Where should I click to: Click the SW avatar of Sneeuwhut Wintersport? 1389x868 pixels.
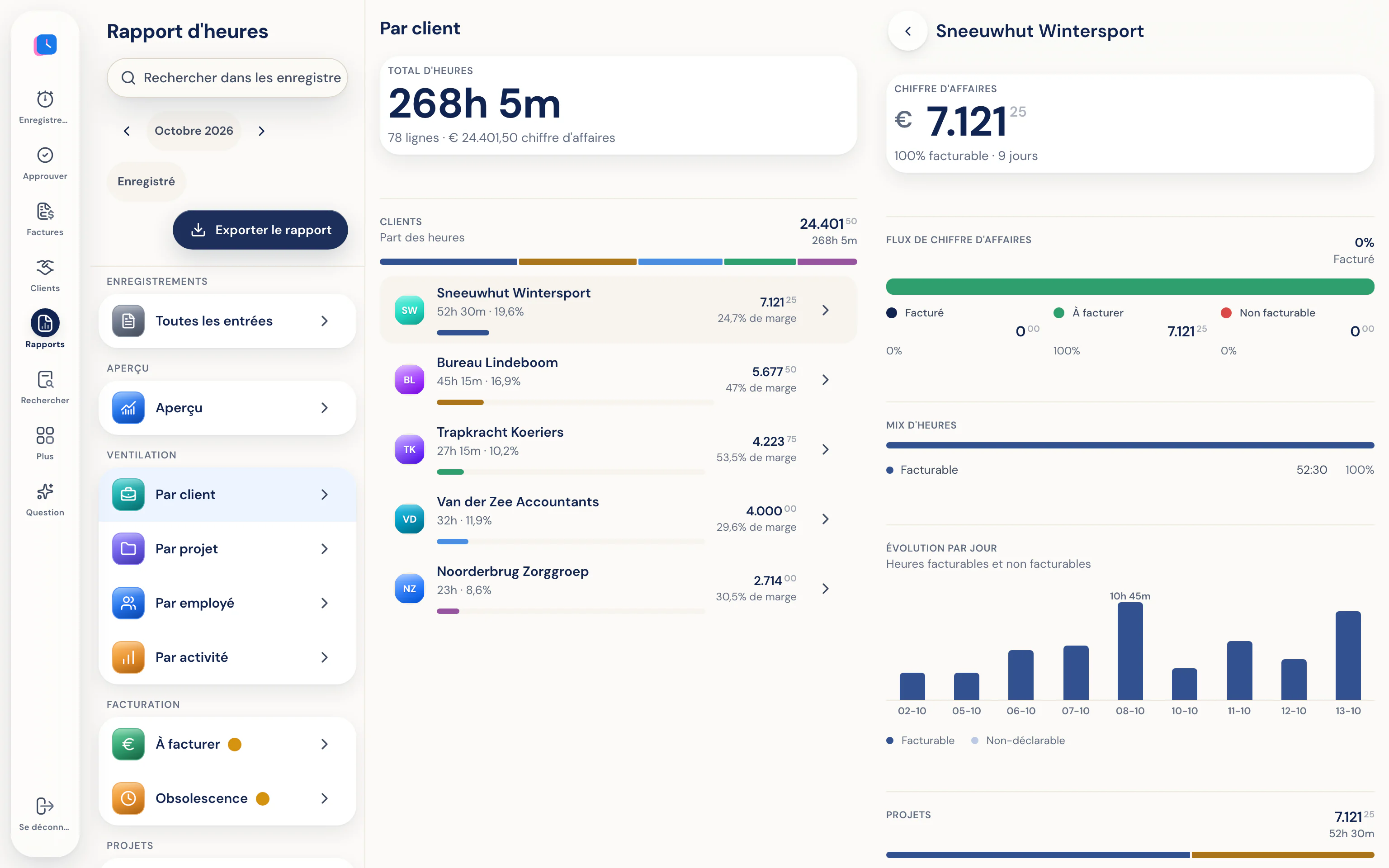click(x=409, y=310)
